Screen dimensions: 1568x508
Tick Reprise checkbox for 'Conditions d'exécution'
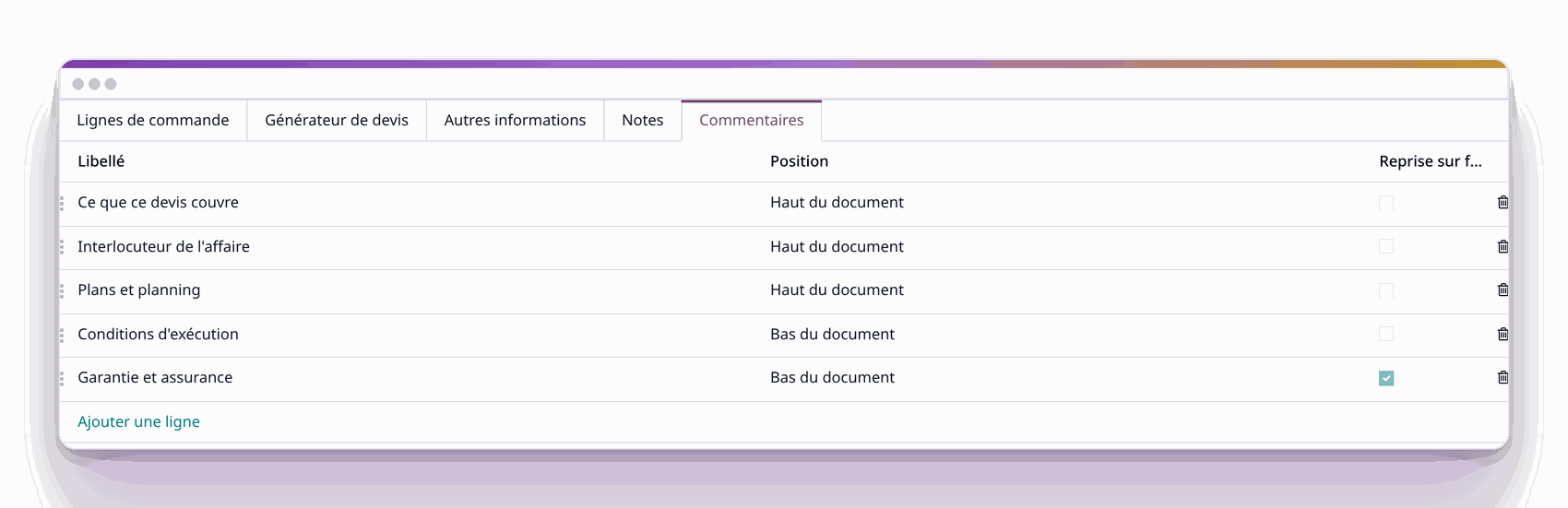coord(1386,335)
